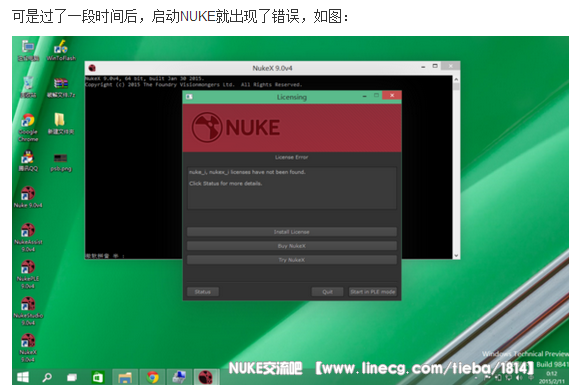Screen dimensions: 569x385
Task: Open the Windows Store taskbar icon
Action: 98,377
